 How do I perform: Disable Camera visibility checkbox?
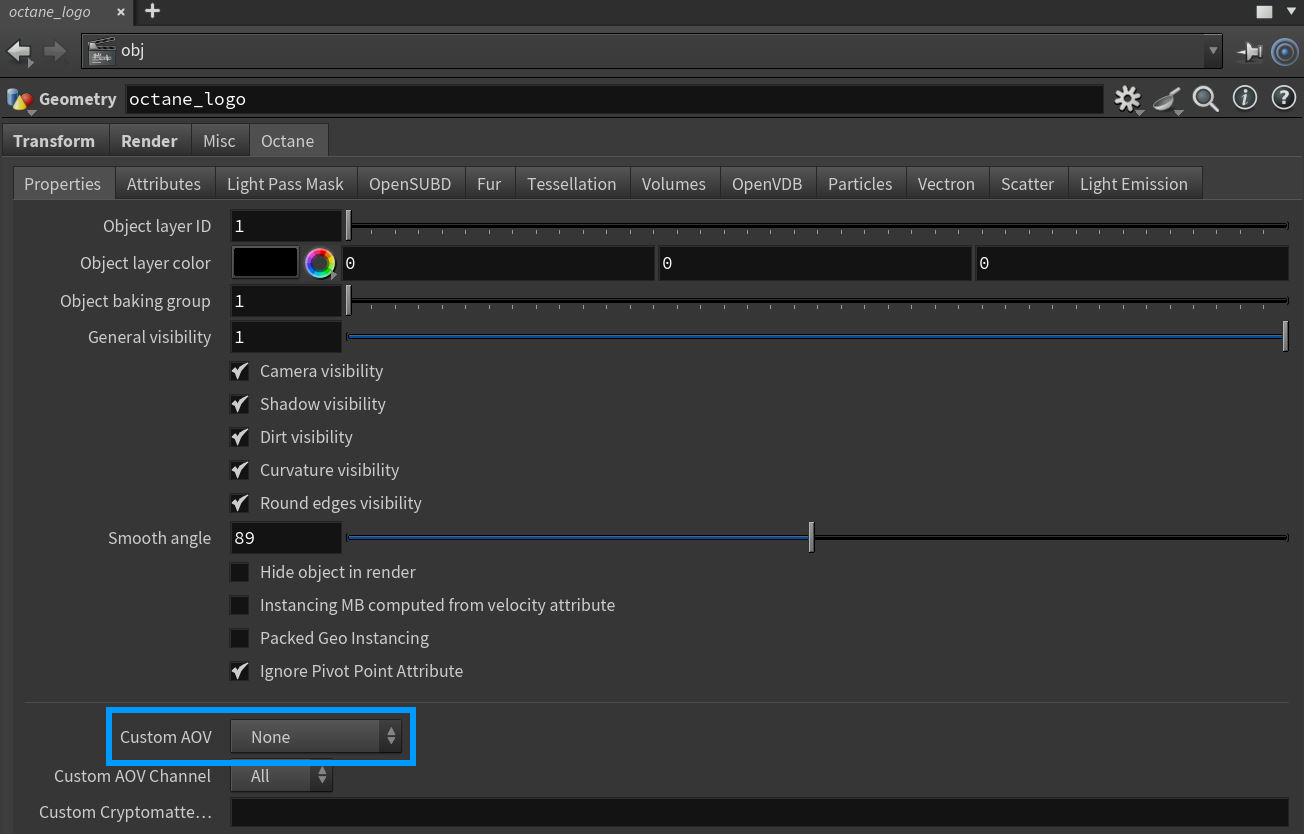point(240,371)
